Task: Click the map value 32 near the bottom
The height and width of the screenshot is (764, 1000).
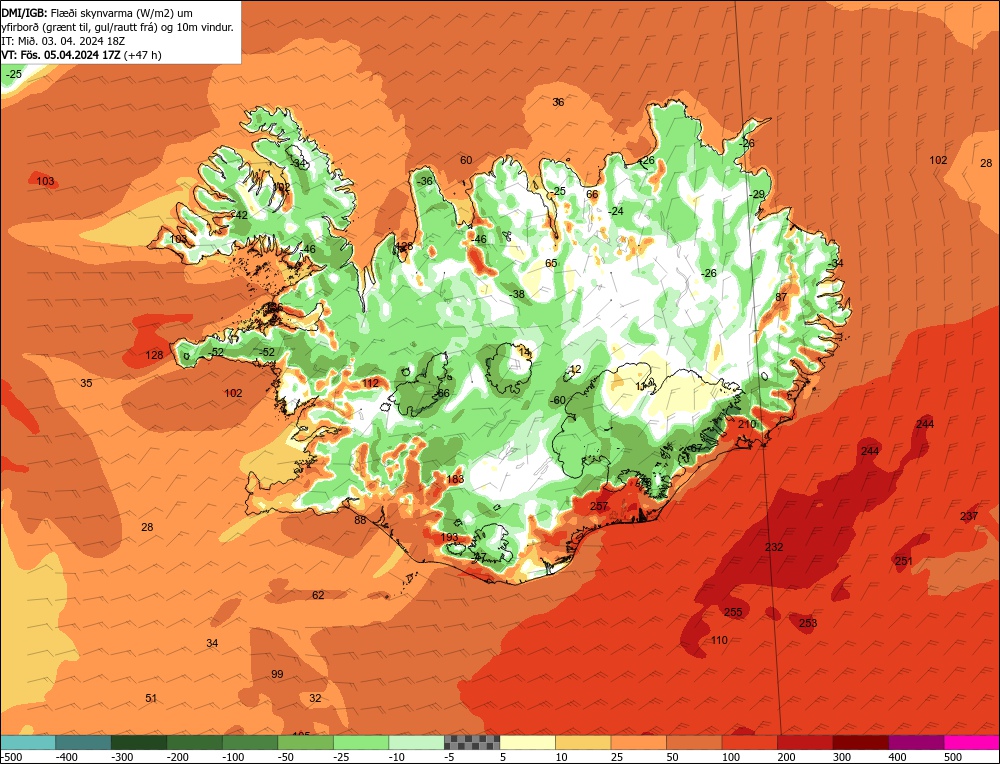Action: coord(316,698)
